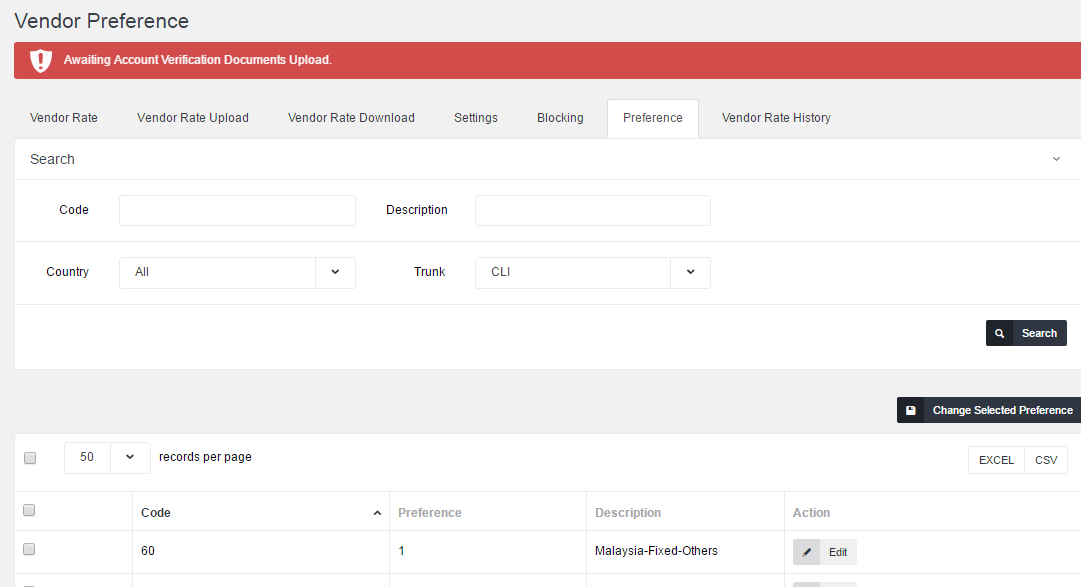Click the shield warning icon in red banner
The image size is (1081, 587).
(40, 60)
